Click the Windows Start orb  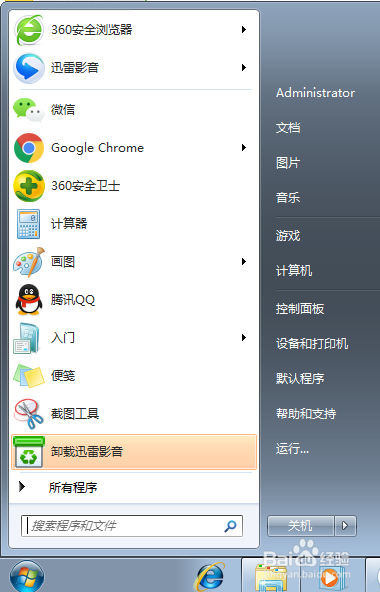pos(27,577)
